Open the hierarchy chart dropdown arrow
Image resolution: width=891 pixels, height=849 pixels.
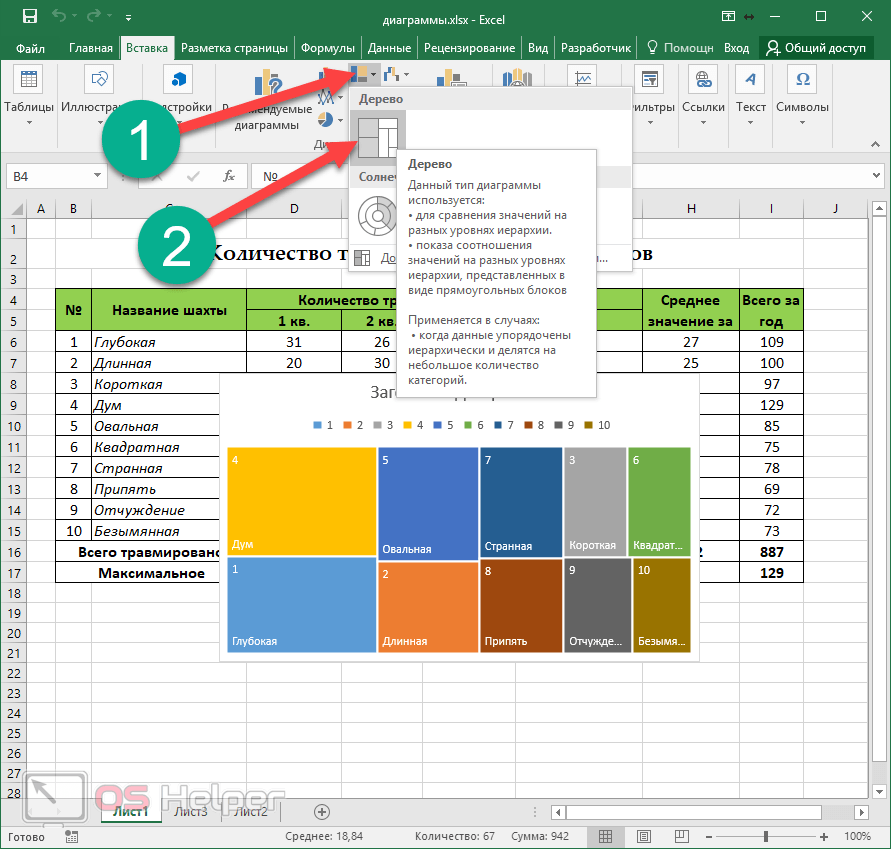point(373,74)
